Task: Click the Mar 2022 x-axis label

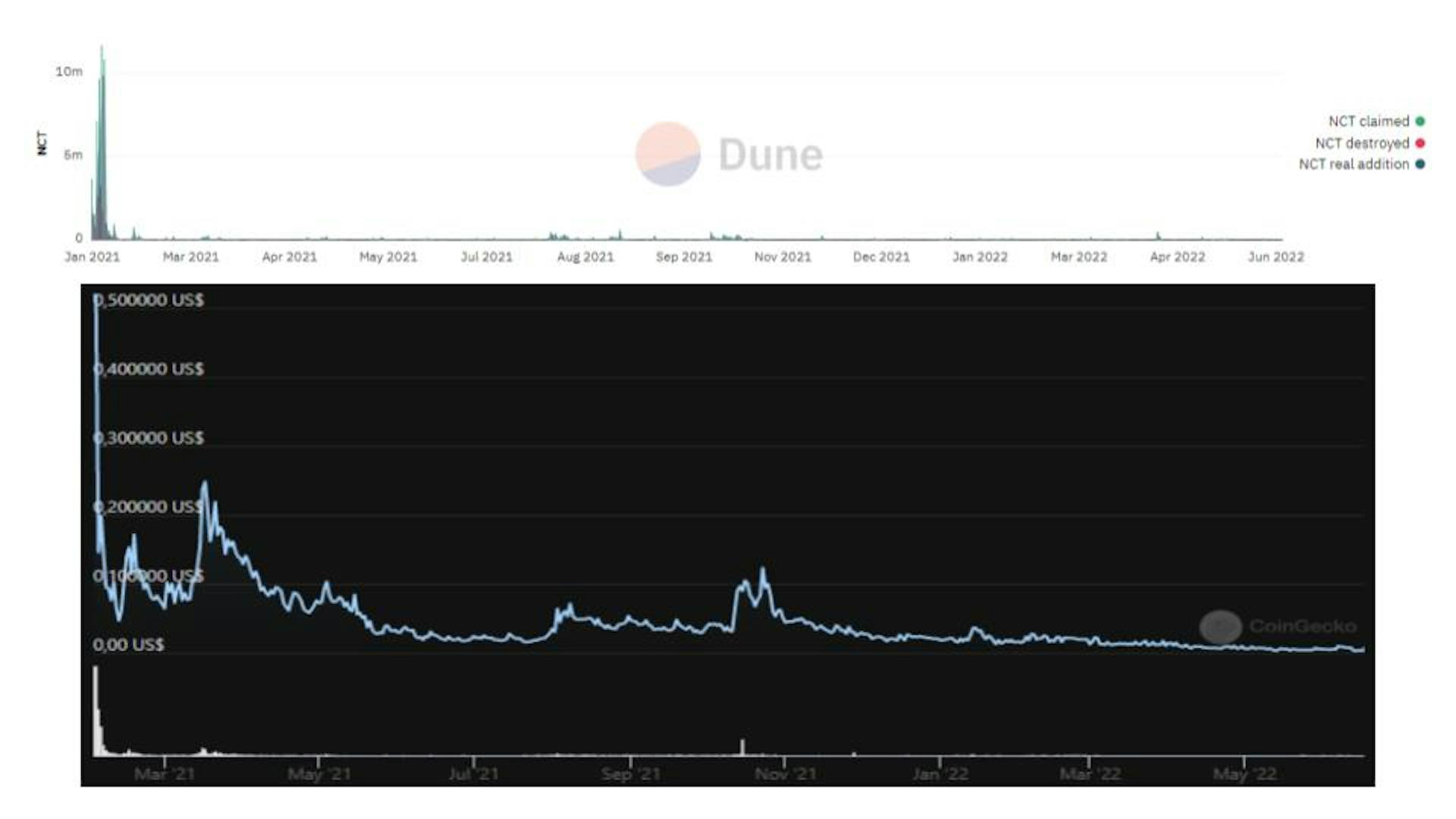Action: [x=1078, y=257]
